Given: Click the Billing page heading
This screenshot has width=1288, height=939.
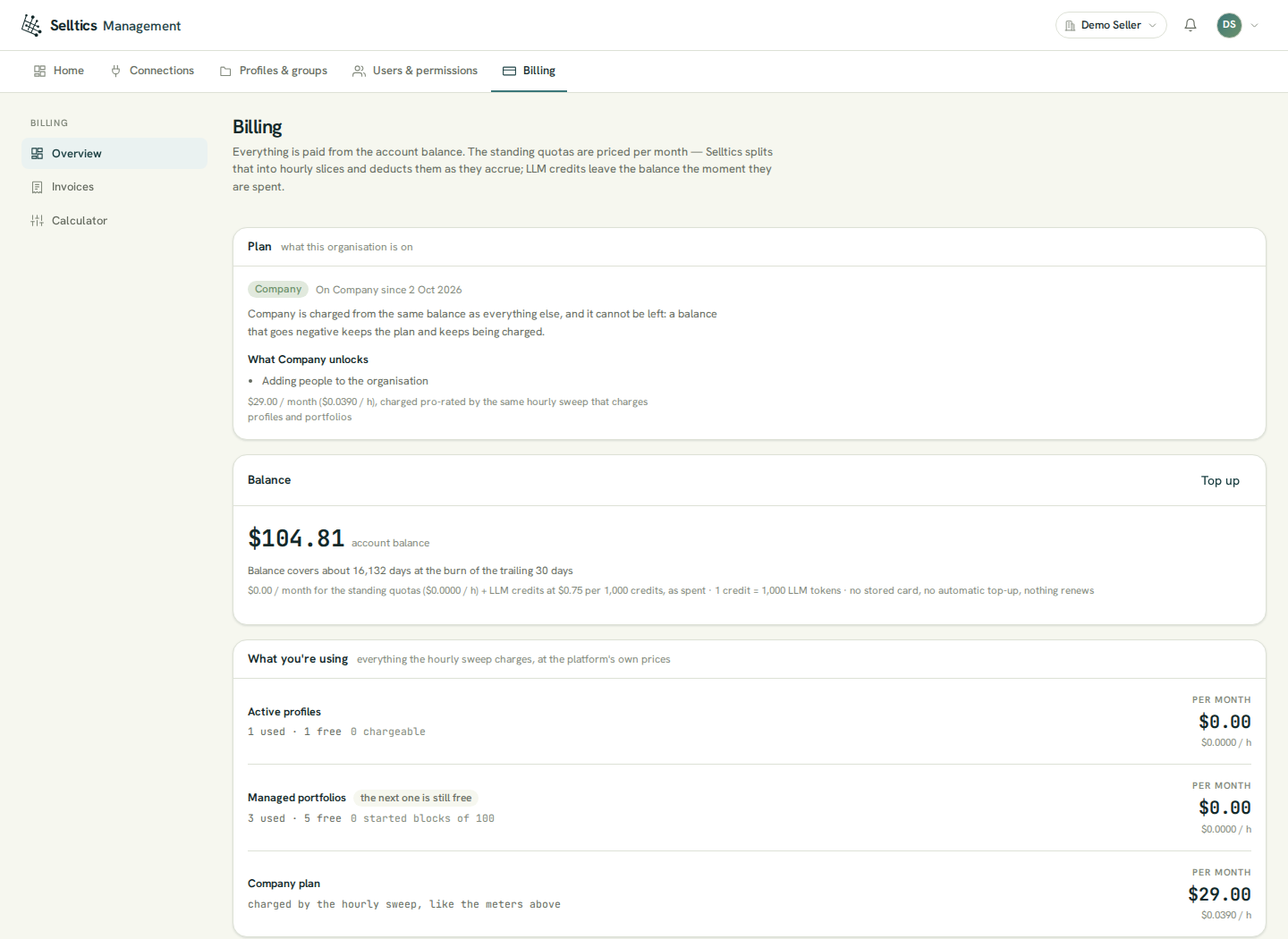Looking at the screenshot, I should tap(258, 127).
